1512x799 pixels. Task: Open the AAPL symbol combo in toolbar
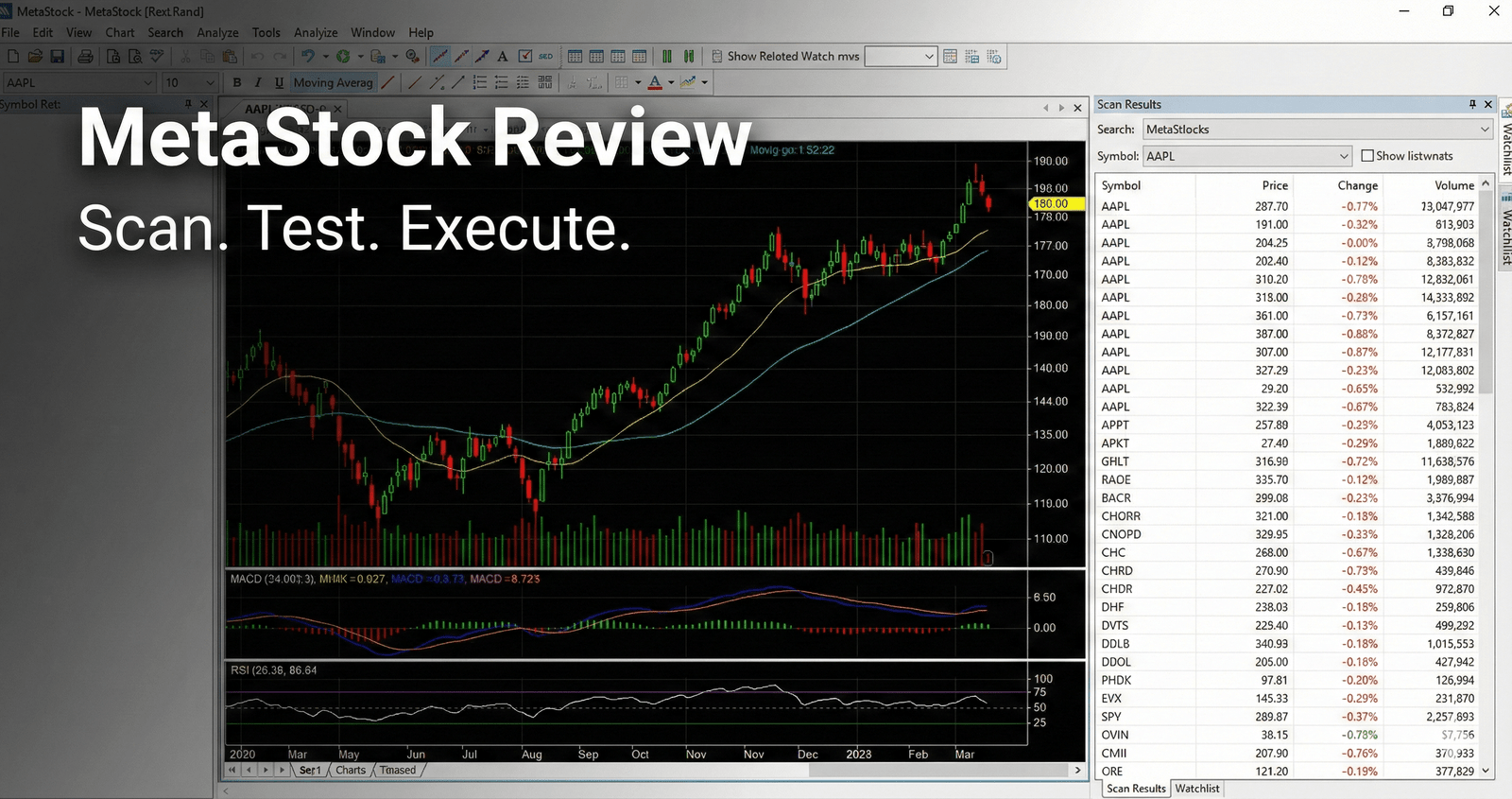point(80,82)
